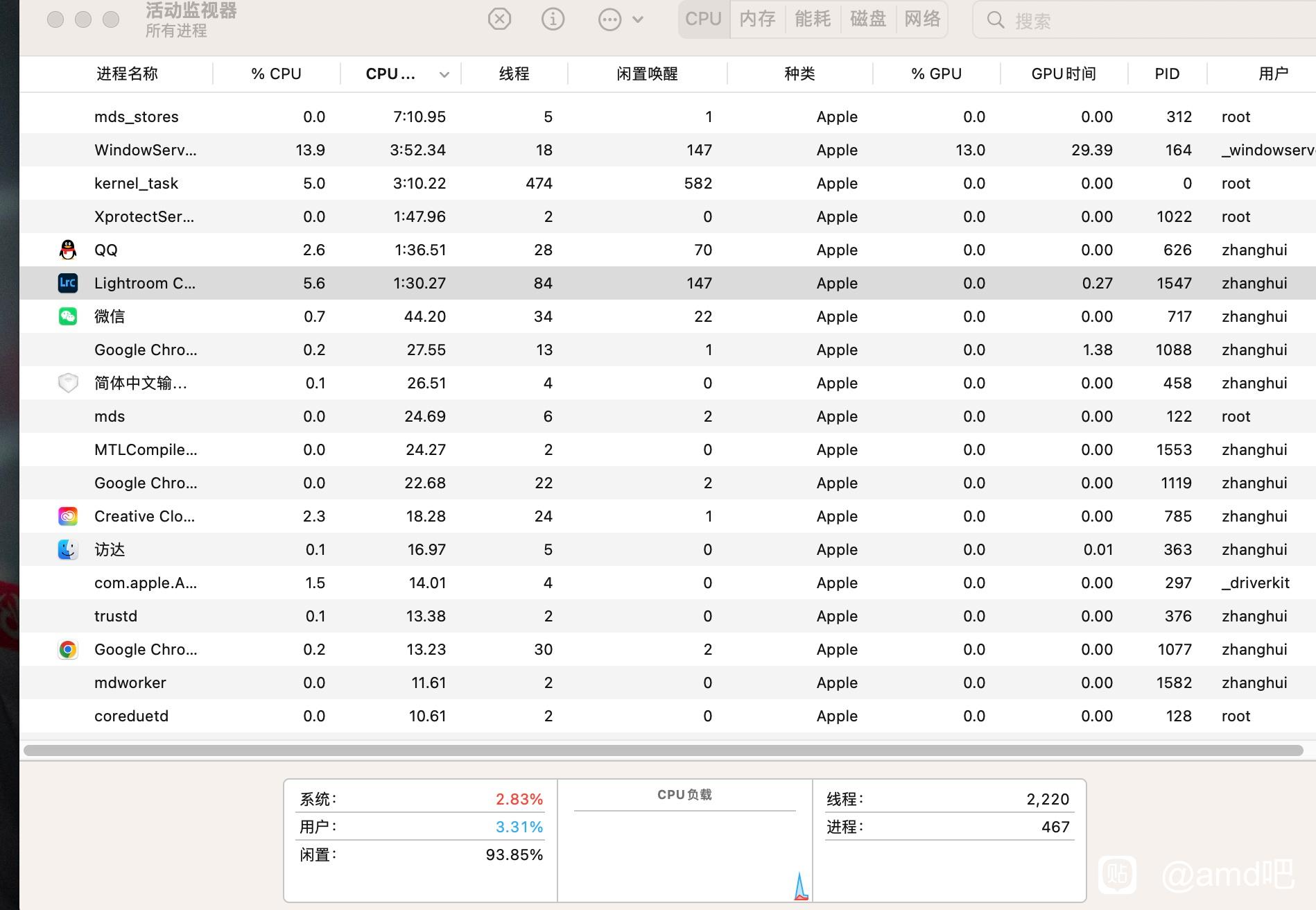
Task: Click the Finder 访达 icon
Action: click(x=68, y=549)
